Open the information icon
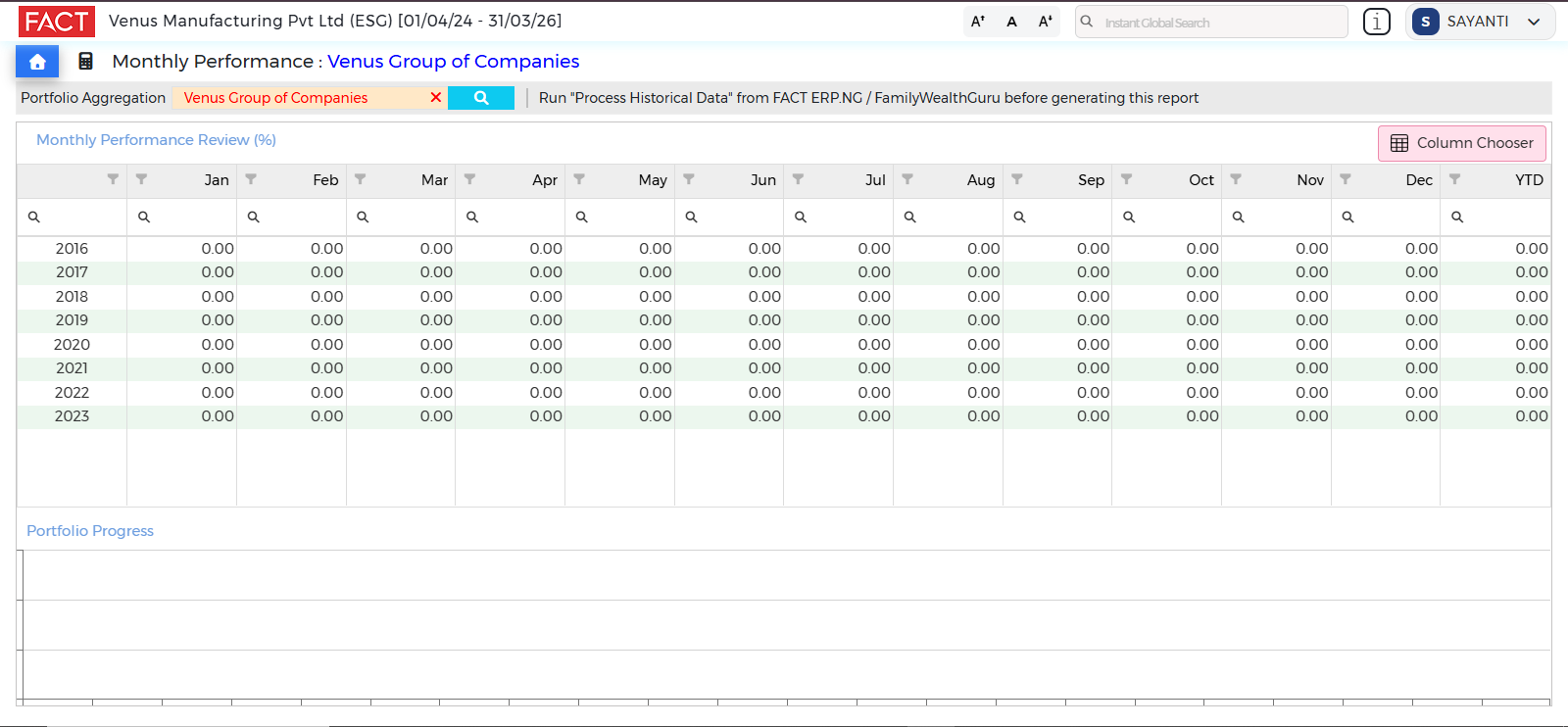 1376,22
